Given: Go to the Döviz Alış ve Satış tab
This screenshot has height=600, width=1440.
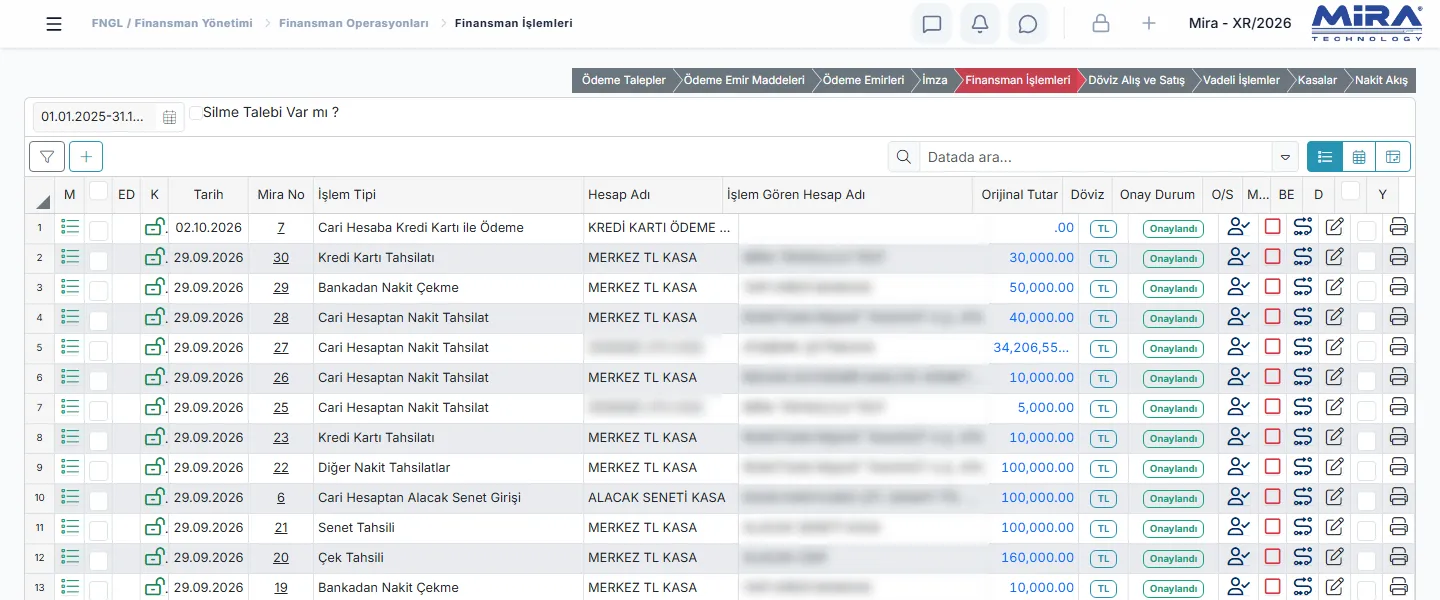Looking at the screenshot, I should point(1136,80).
